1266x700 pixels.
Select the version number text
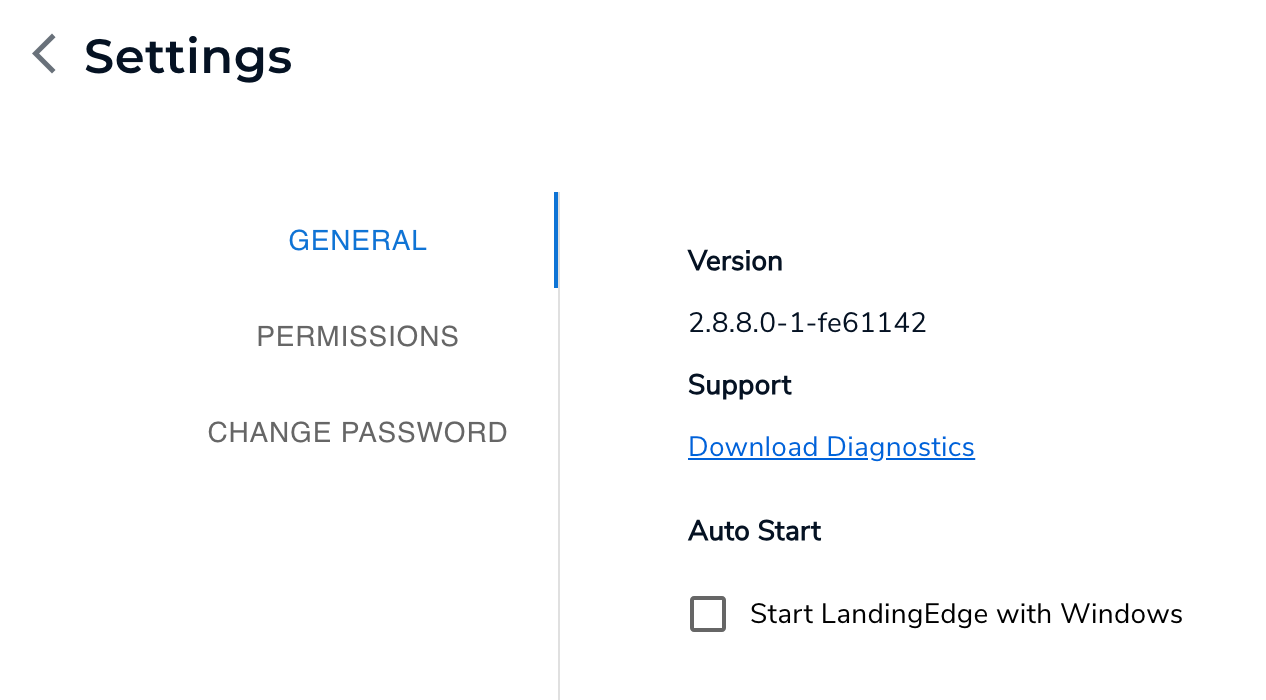point(807,322)
